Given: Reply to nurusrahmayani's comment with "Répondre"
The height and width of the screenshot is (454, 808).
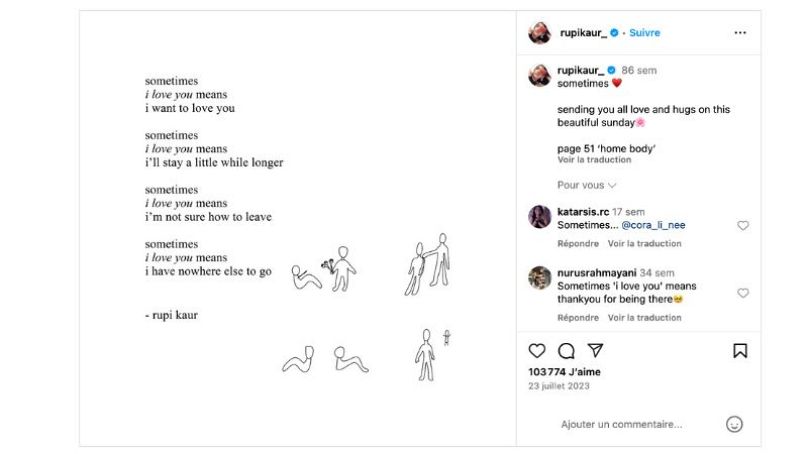Looking at the screenshot, I should (578, 317).
